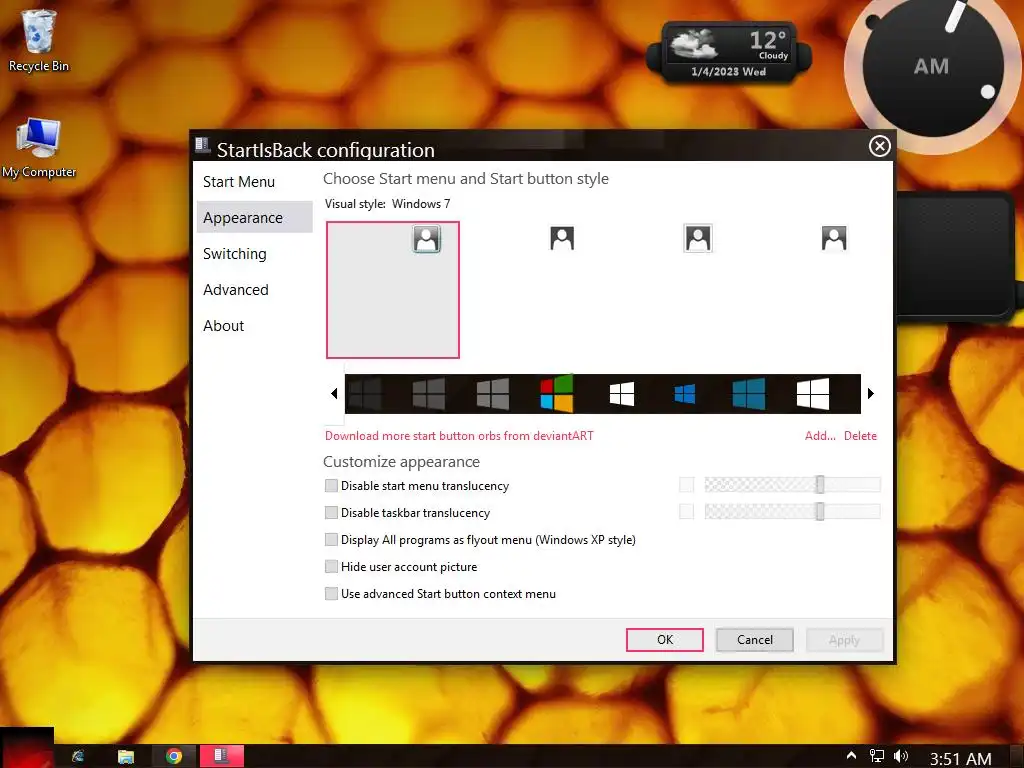Enable Disable taskbar translucency checkbox
This screenshot has width=1024, height=768.
(x=332, y=513)
